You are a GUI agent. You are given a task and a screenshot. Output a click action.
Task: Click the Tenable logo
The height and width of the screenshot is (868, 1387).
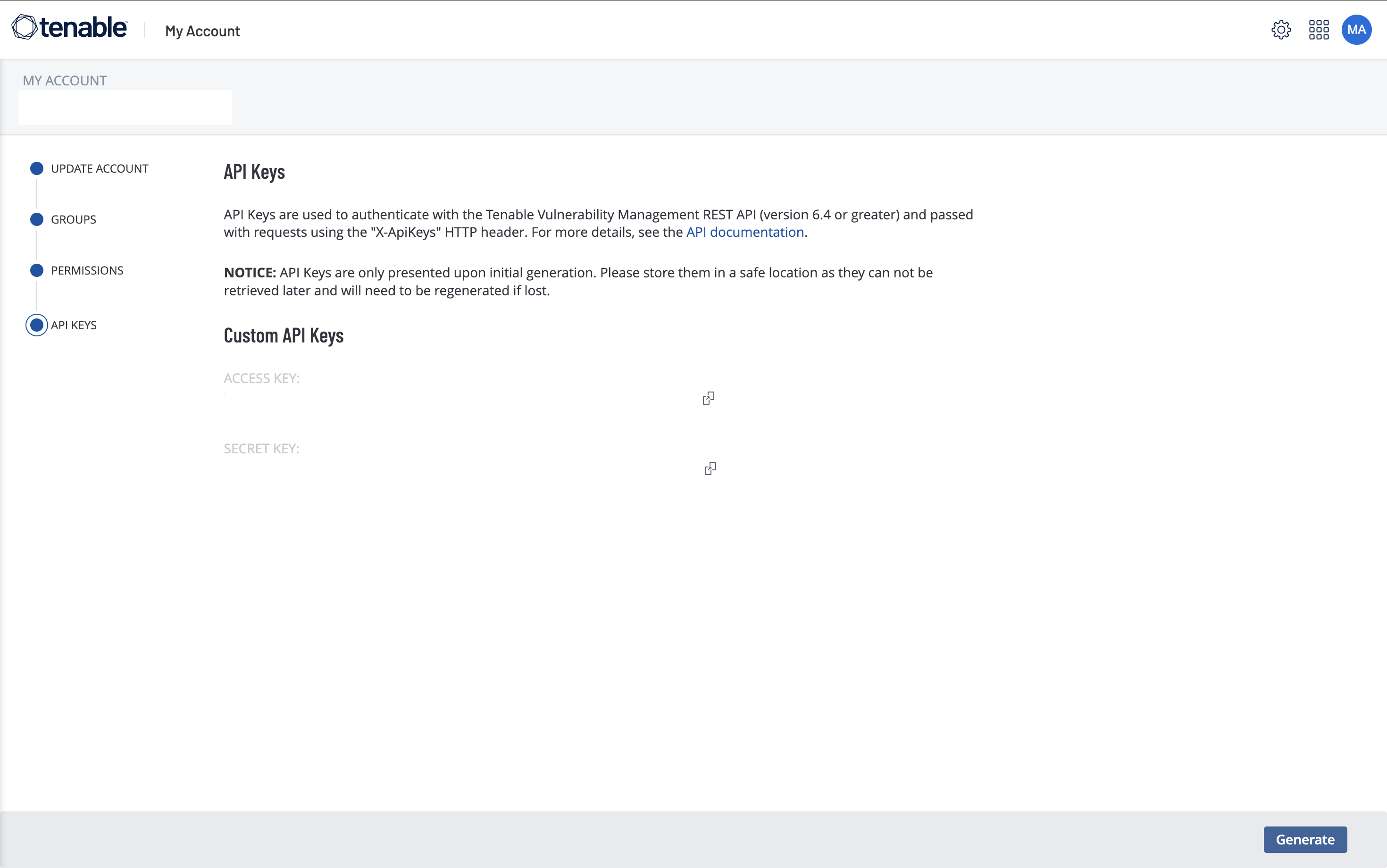[x=69, y=27]
